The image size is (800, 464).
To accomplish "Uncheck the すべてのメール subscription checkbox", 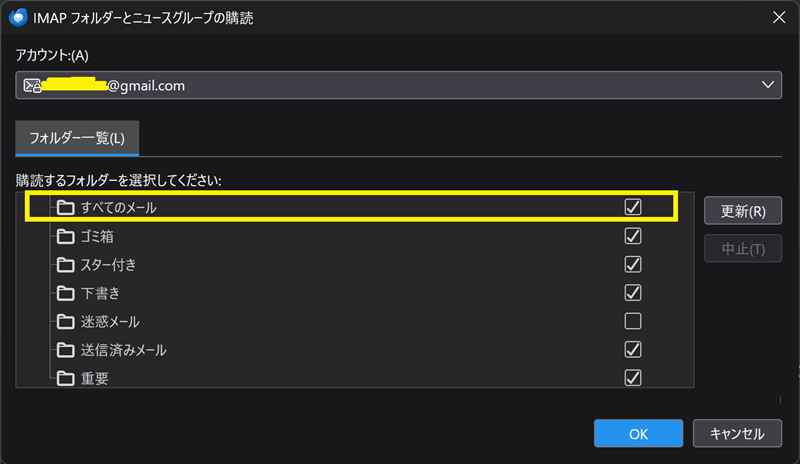I will [x=633, y=207].
